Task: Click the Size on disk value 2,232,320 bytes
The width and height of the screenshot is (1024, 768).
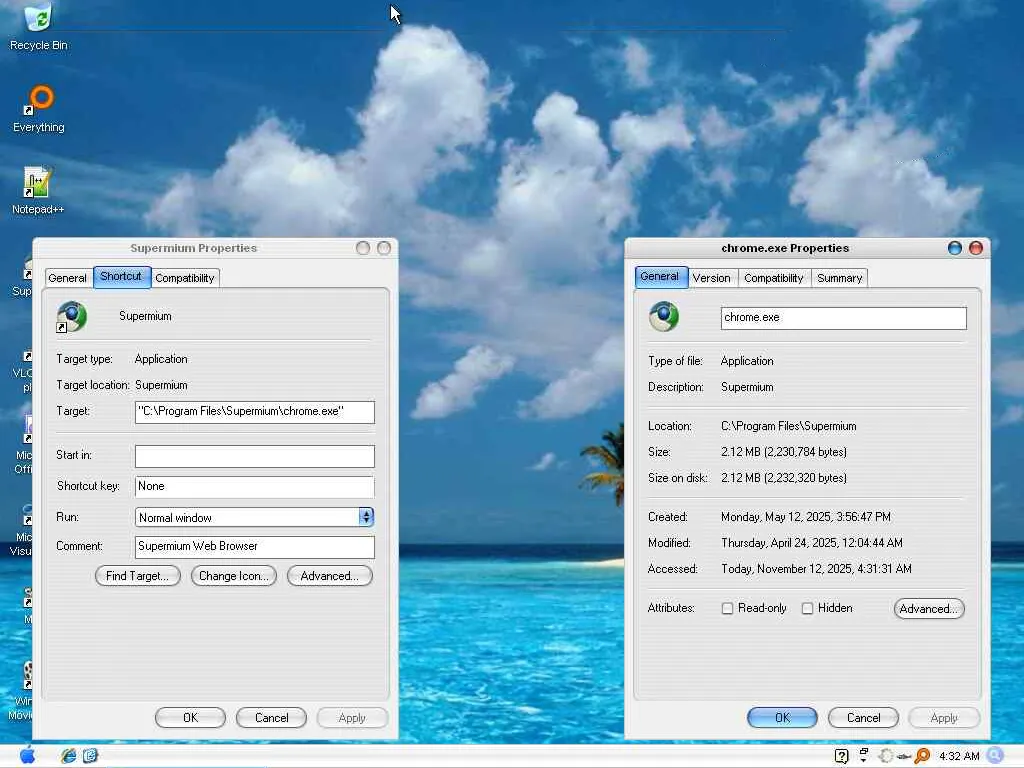Action: (784, 478)
